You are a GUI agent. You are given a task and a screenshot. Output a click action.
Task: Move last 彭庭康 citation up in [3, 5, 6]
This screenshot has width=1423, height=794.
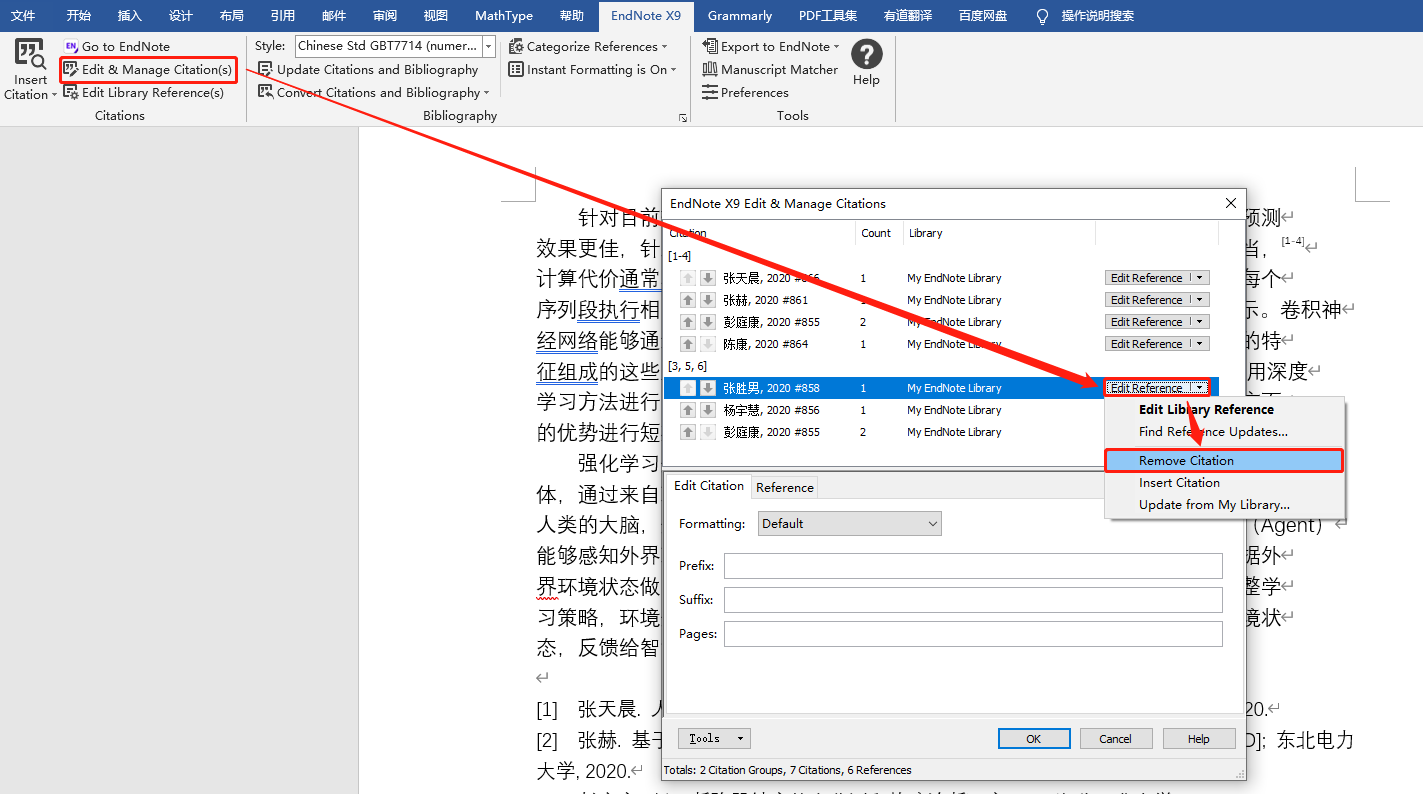tap(688, 432)
